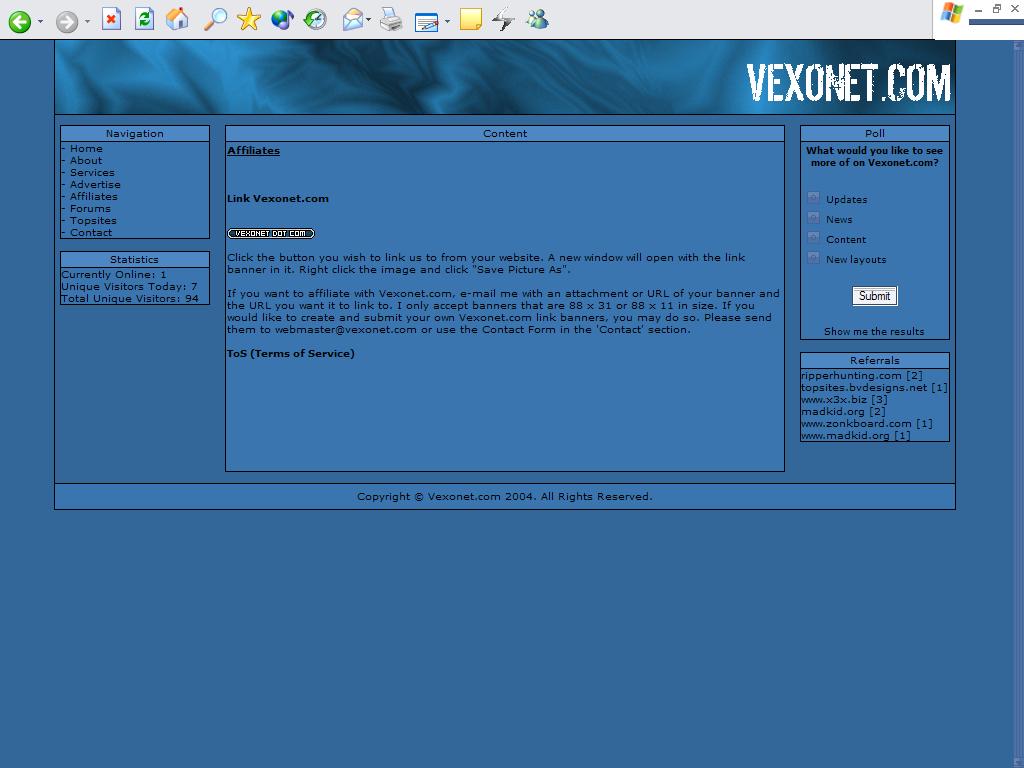Click the Vexonet.com link banner image
Screen dimensions: 1024x768
(x=271, y=234)
